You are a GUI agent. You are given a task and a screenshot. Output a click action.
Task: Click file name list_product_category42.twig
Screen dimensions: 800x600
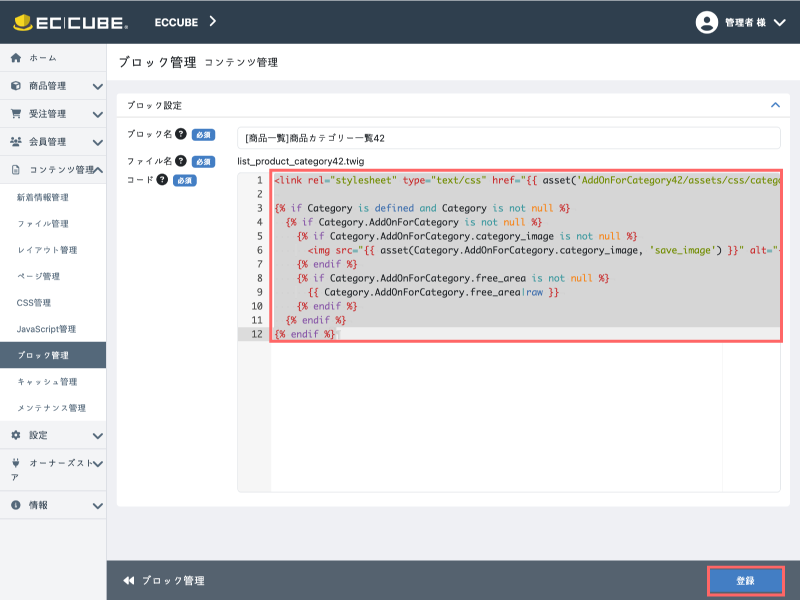pos(301,161)
